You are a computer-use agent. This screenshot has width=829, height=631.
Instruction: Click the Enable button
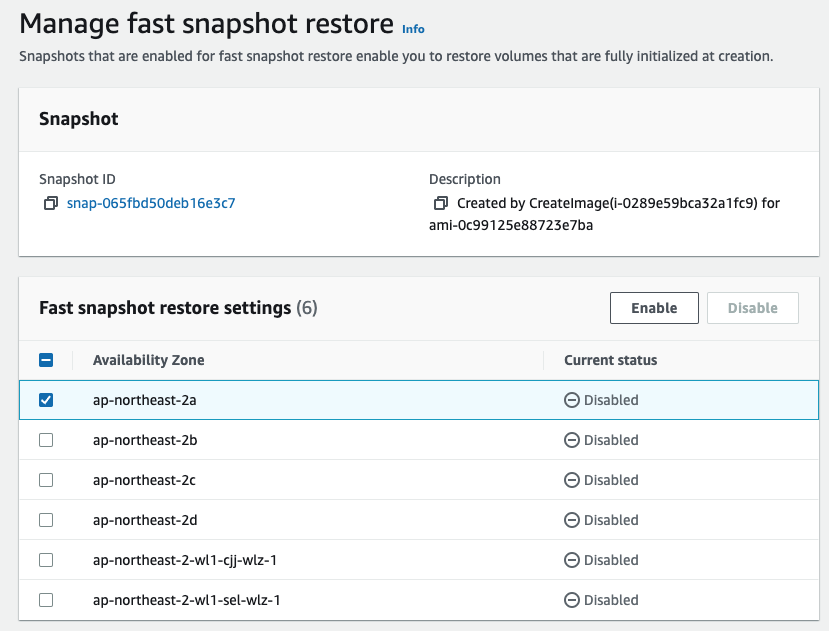click(x=654, y=308)
